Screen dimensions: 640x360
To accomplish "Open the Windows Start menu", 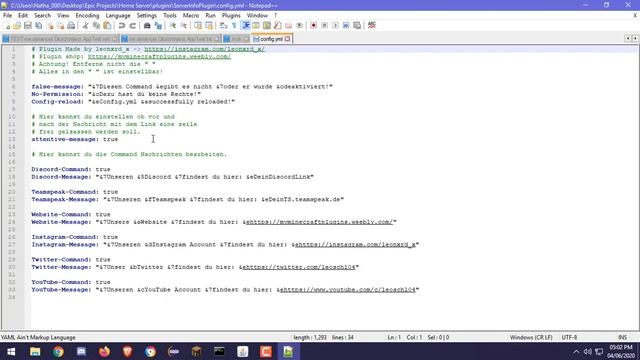I will click(11, 351).
